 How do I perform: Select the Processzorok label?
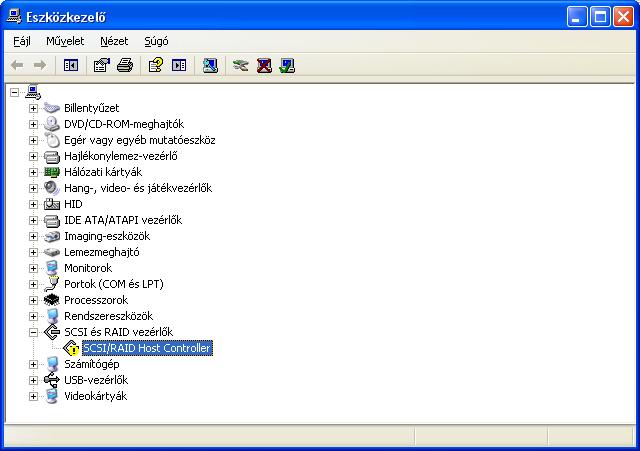pyautogui.click(x=96, y=300)
